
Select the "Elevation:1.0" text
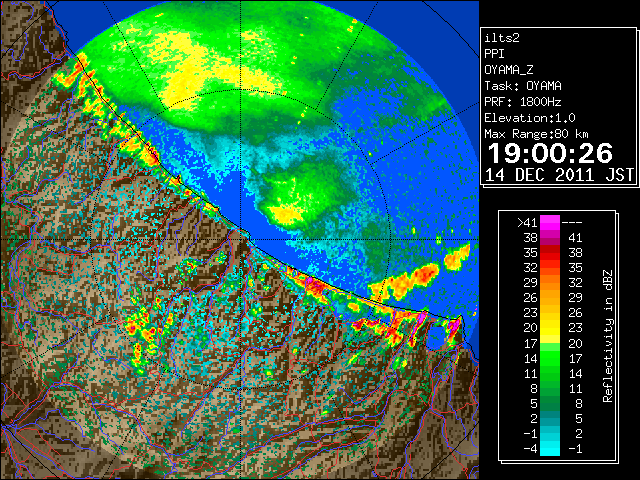pos(530,118)
